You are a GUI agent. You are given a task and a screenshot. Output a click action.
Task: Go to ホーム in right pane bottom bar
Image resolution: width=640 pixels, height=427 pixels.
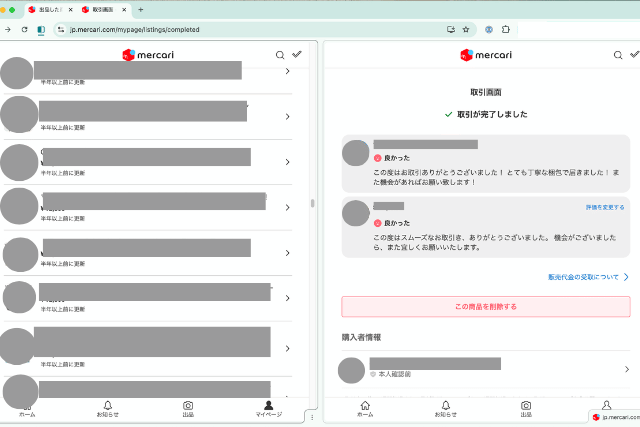(x=365, y=408)
